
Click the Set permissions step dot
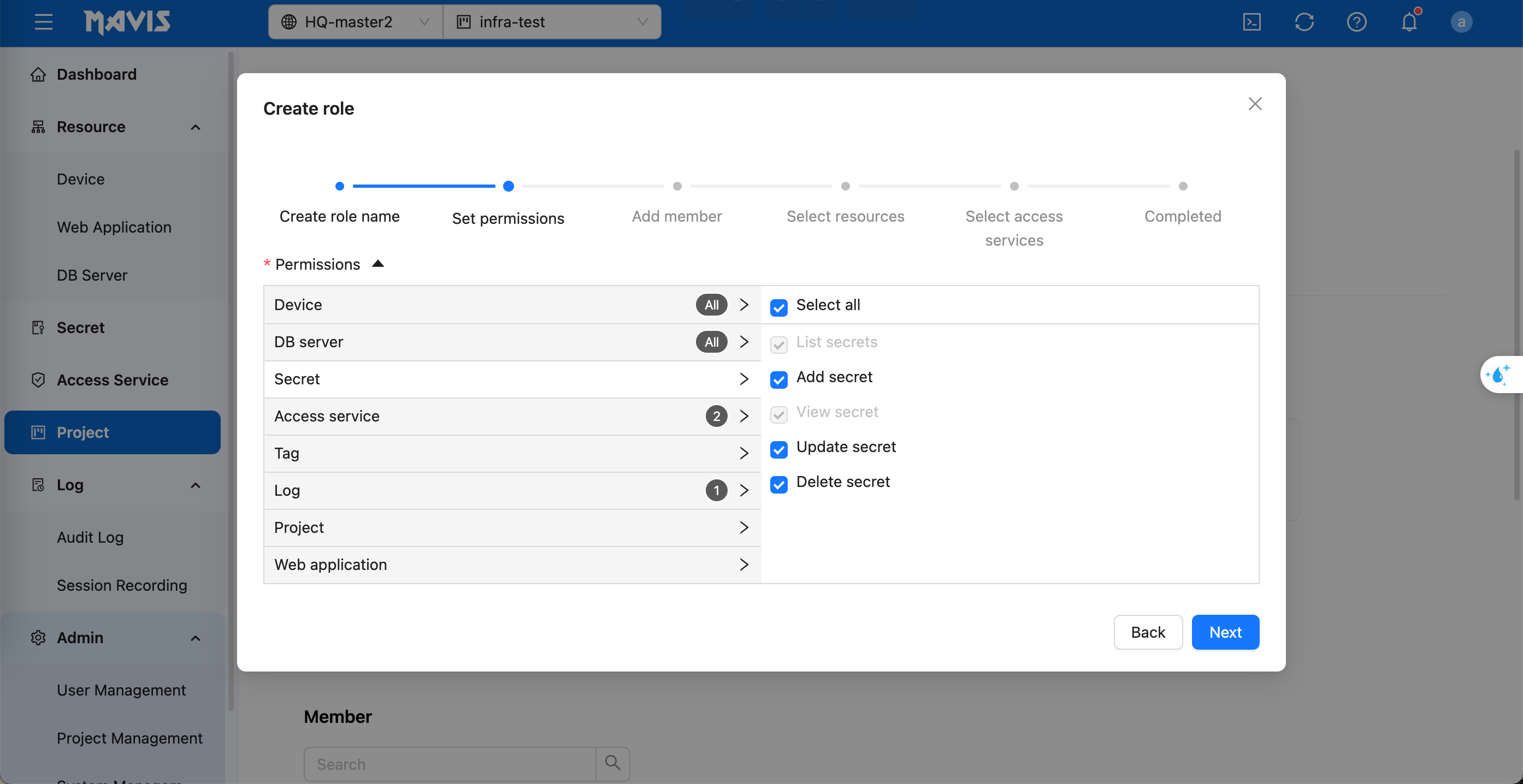click(508, 186)
